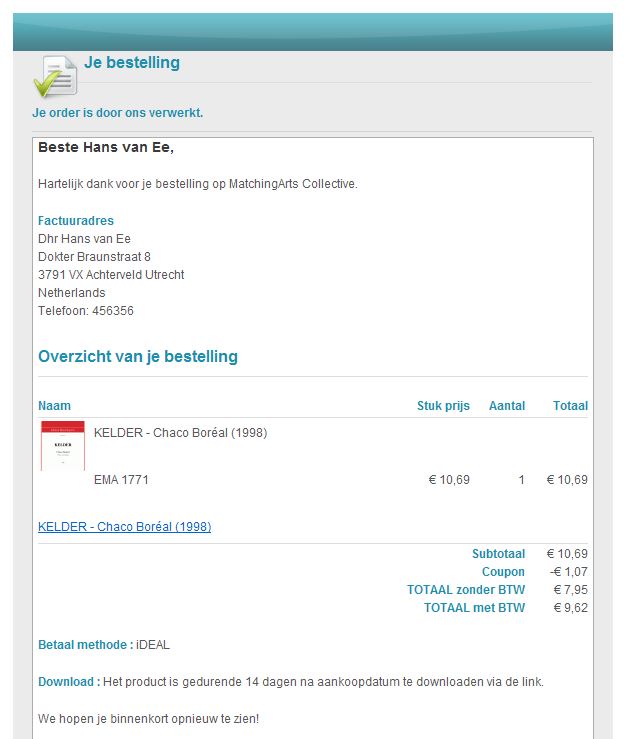The height and width of the screenshot is (739, 628).
Task: Click the 'Coupon' discount label
Action: [503, 572]
